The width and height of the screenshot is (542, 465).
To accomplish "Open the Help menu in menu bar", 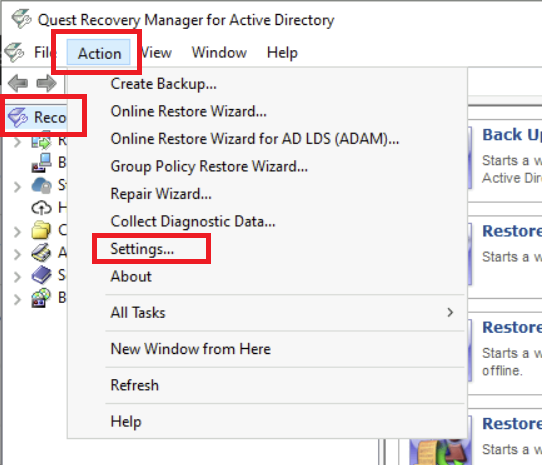I will (282, 53).
